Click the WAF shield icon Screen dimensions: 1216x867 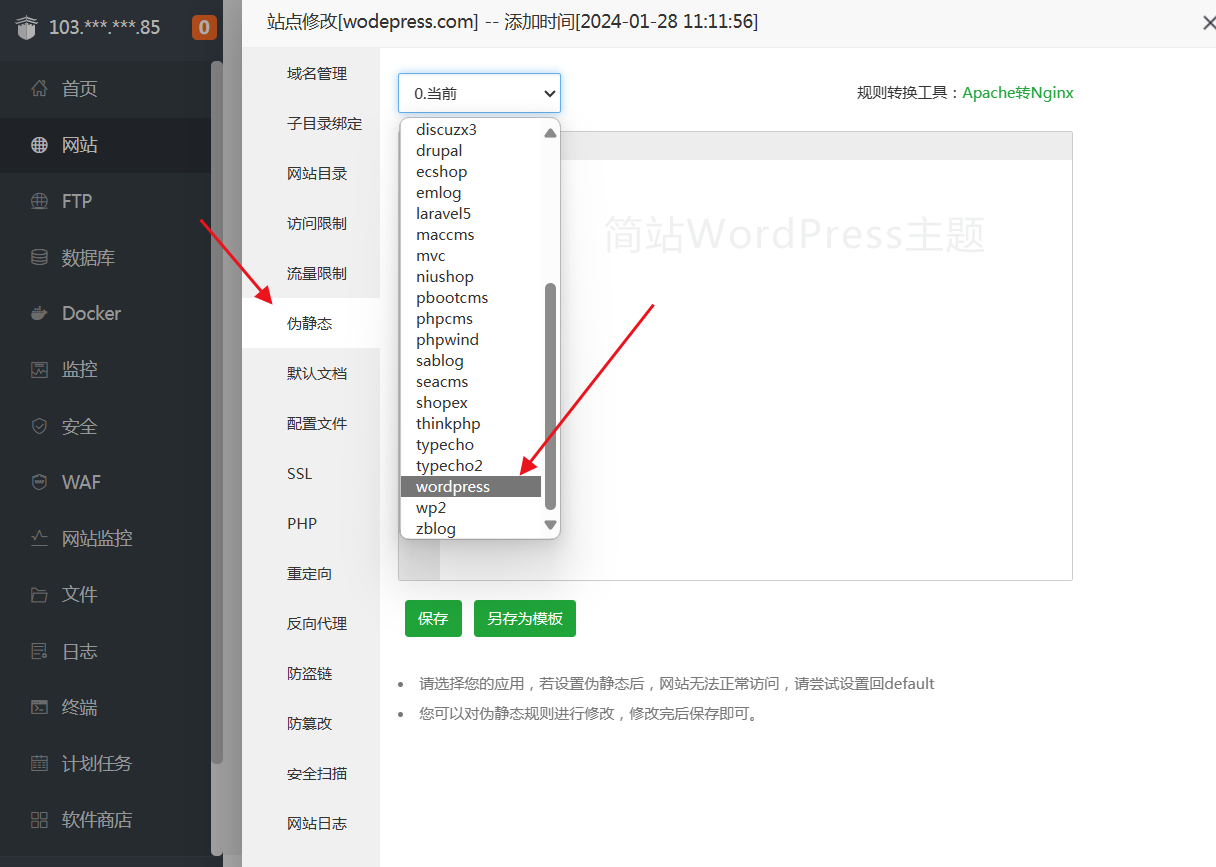coord(39,482)
